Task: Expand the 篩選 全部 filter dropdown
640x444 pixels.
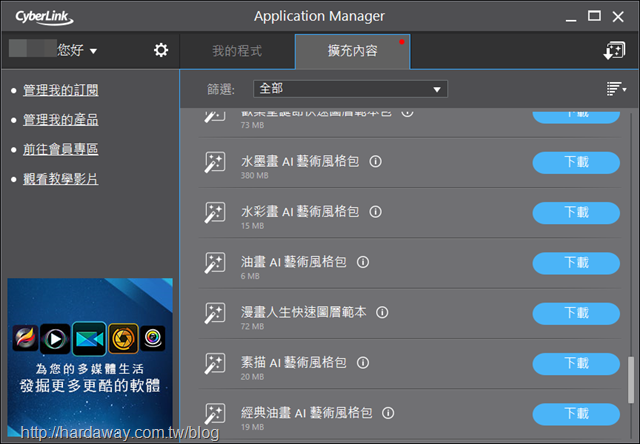Action: click(350, 89)
